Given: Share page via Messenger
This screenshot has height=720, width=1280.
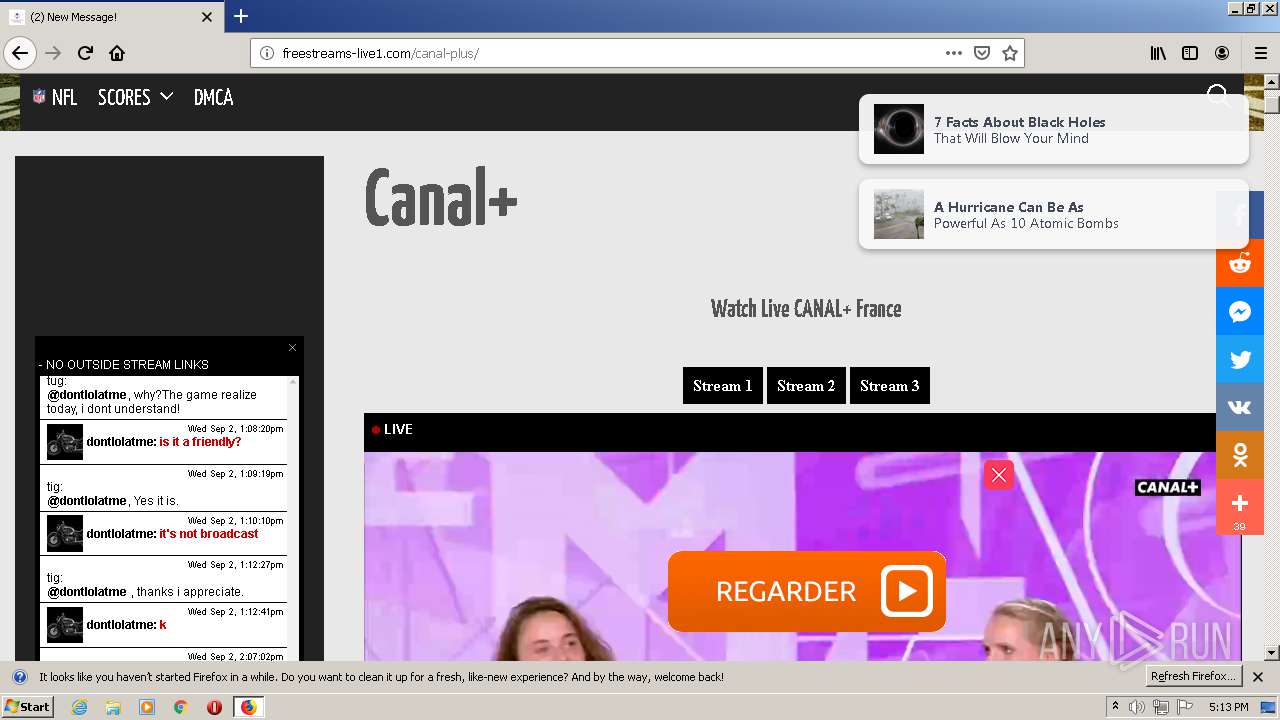Looking at the screenshot, I should pos(1240,311).
